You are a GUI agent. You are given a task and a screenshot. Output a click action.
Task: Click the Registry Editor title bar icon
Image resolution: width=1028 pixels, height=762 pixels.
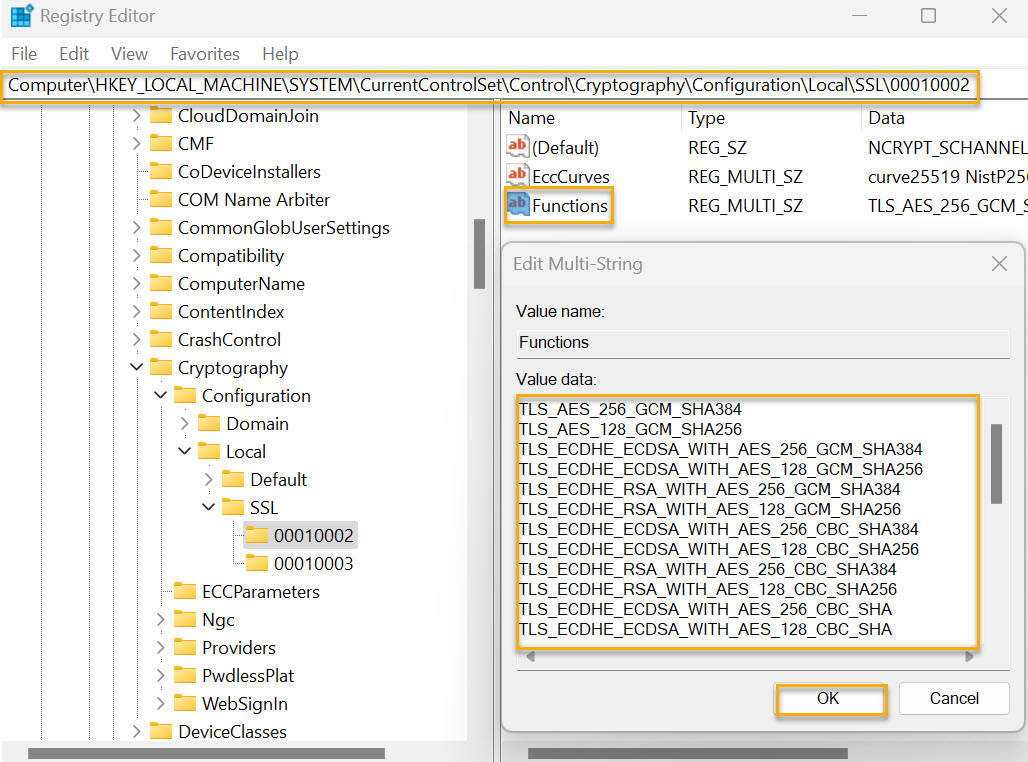(x=20, y=15)
